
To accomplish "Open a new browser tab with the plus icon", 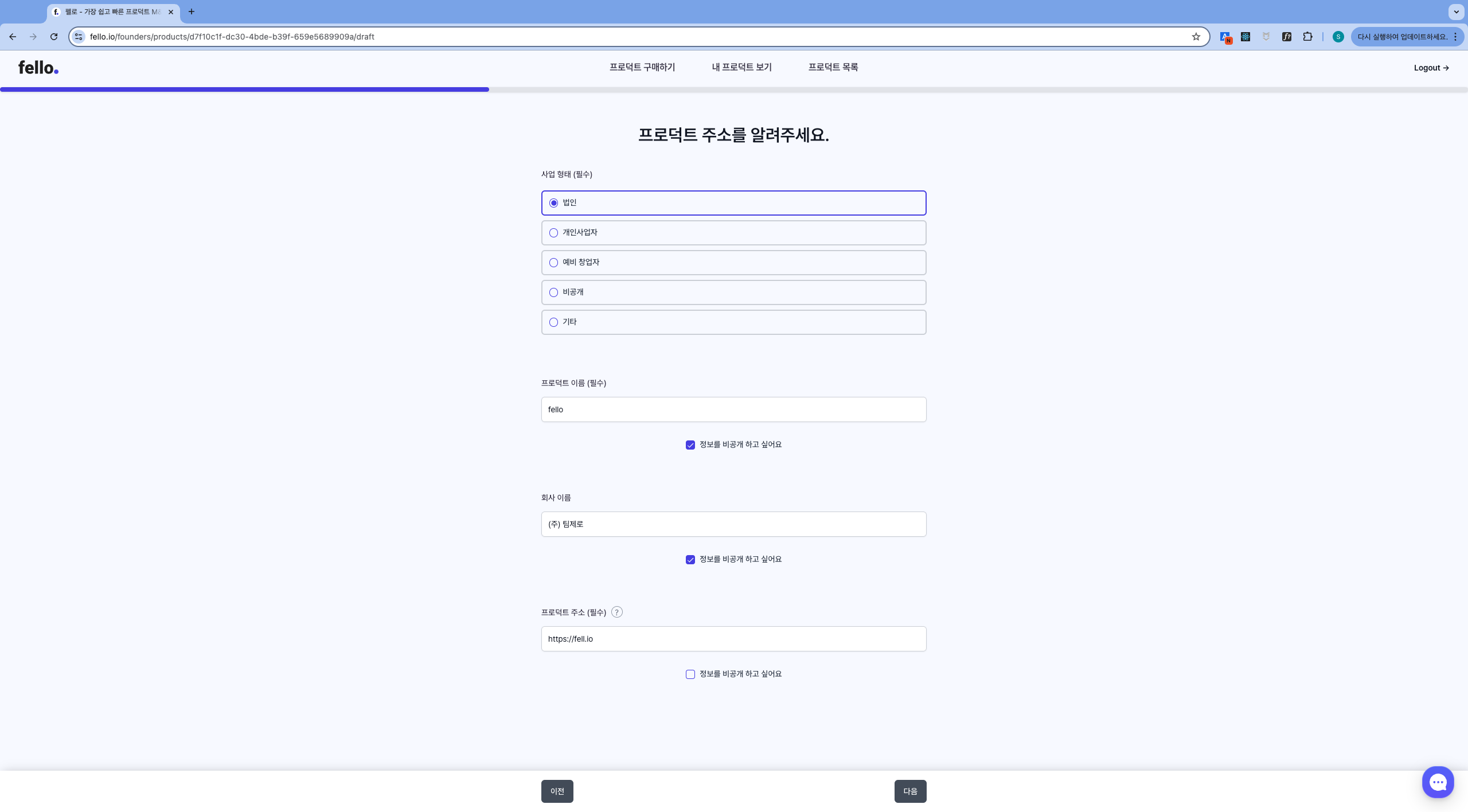I will click(192, 11).
